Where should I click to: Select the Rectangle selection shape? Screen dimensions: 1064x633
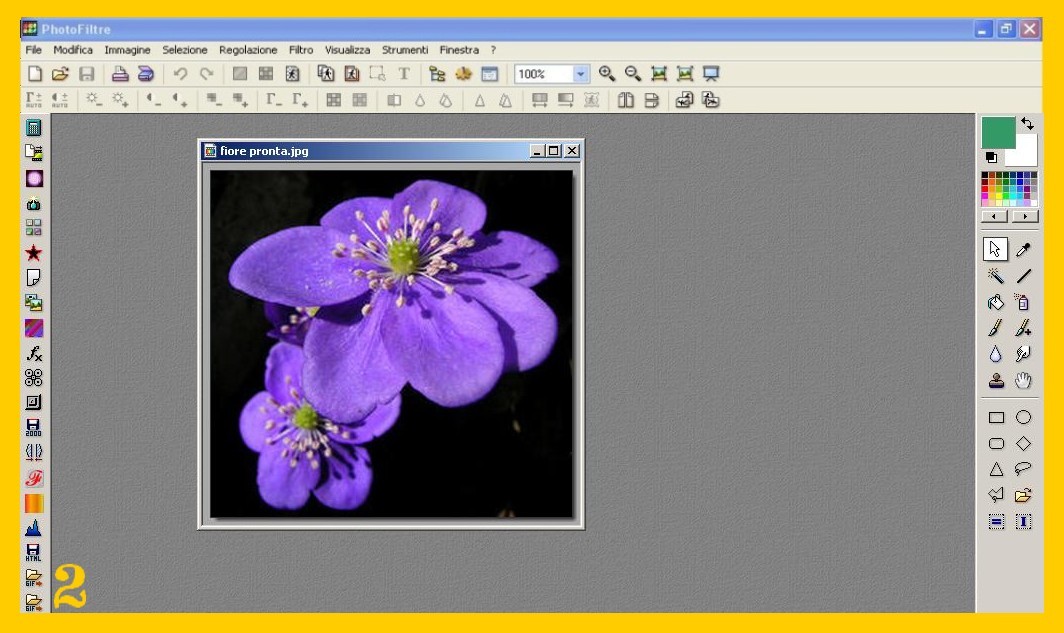click(996, 418)
